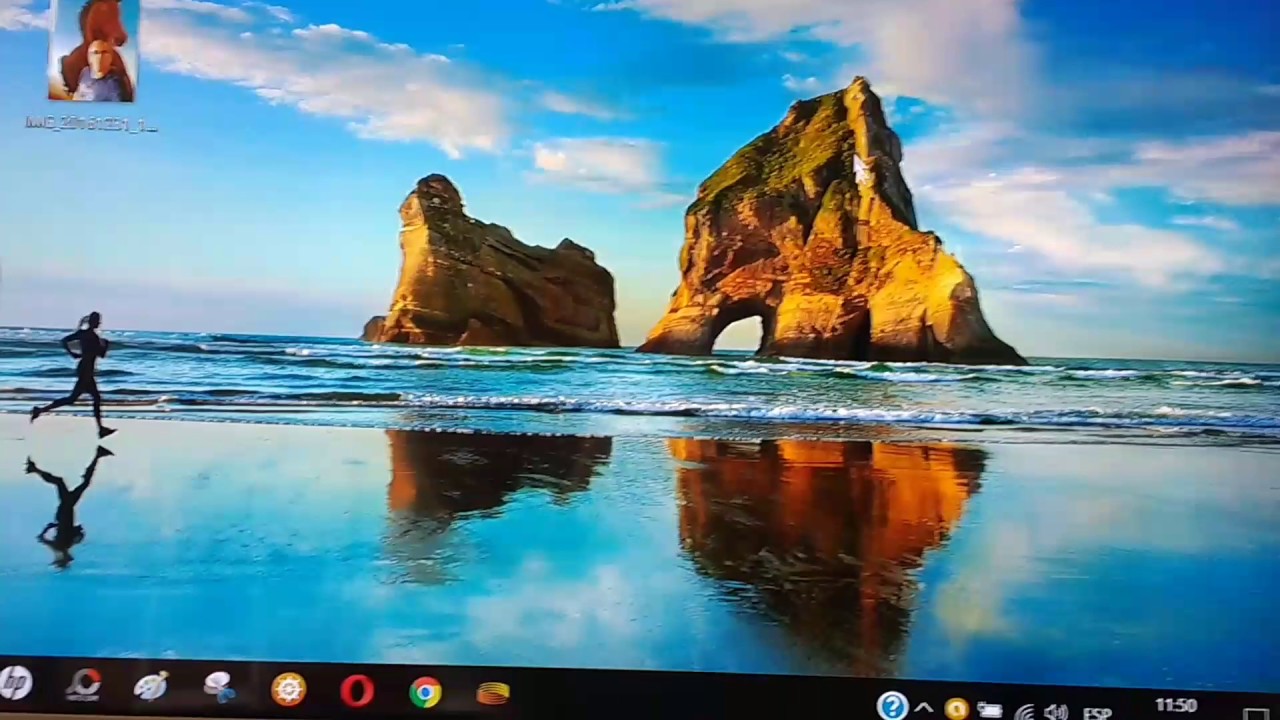Open the clock showing 11:50

1176,706
